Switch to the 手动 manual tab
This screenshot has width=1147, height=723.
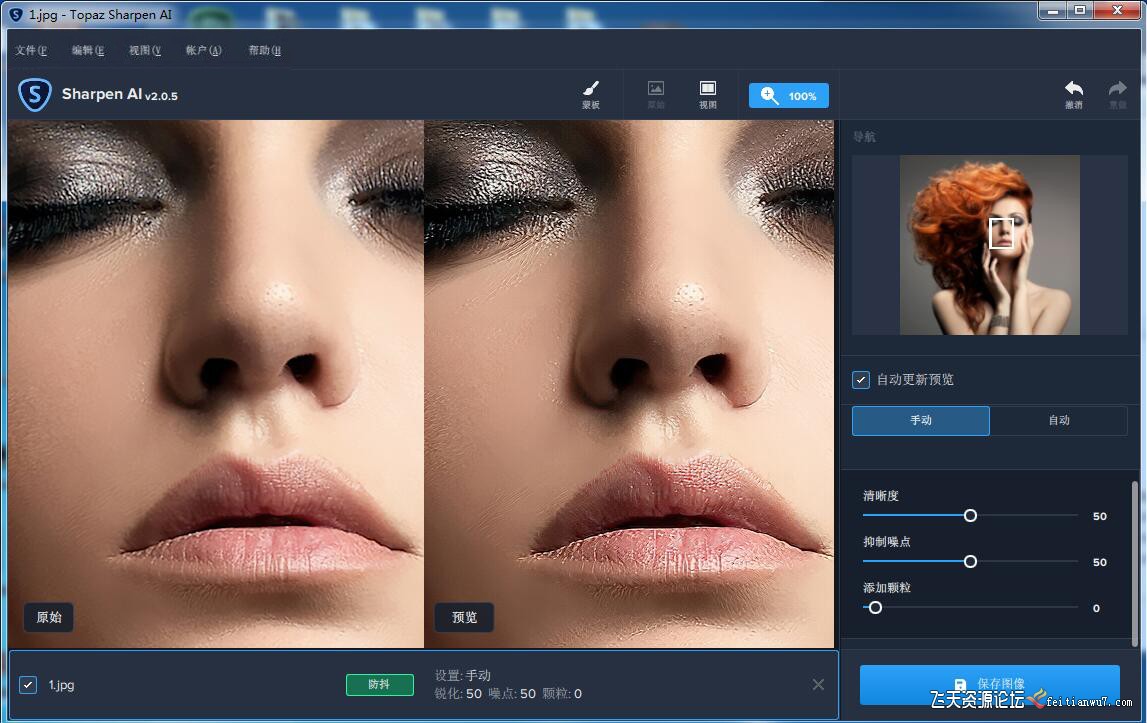pos(921,421)
